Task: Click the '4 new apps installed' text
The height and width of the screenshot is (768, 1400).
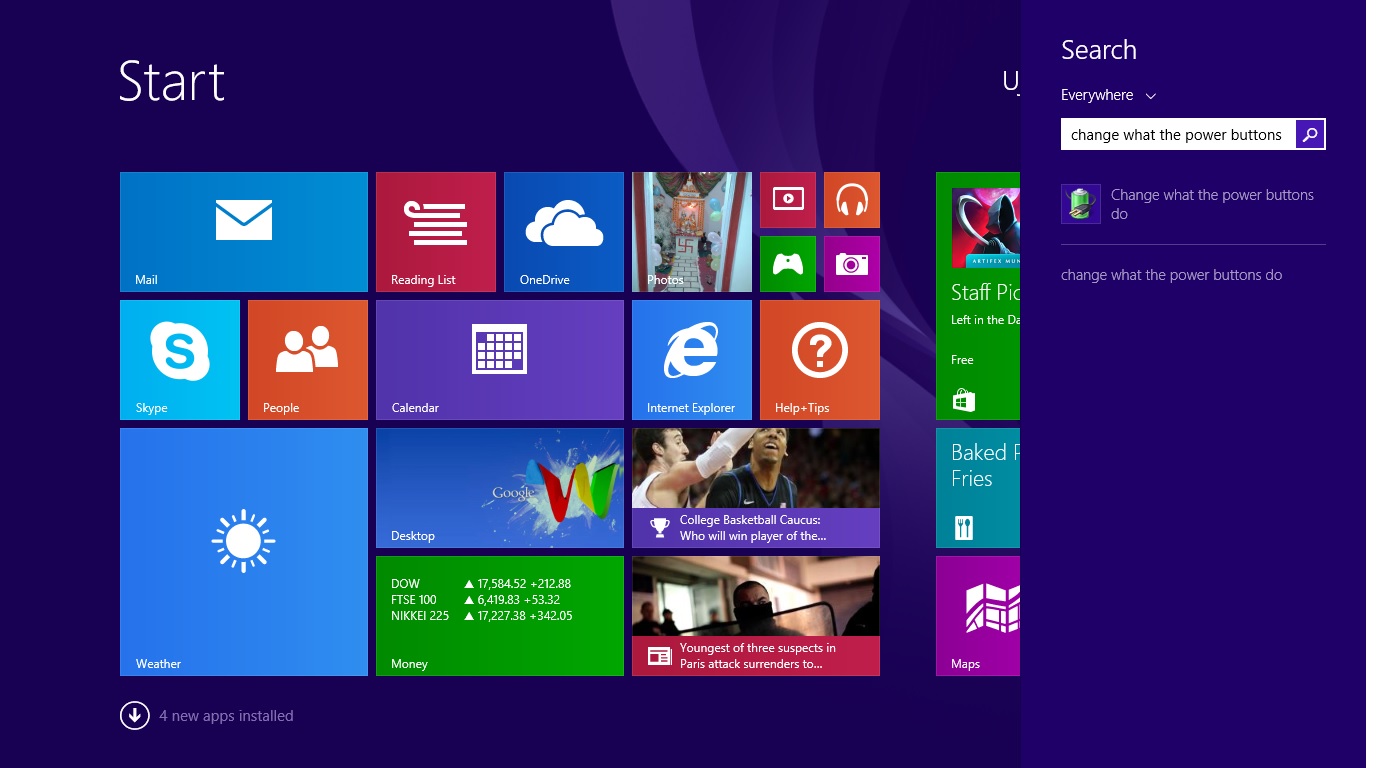Action: [x=226, y=716]
